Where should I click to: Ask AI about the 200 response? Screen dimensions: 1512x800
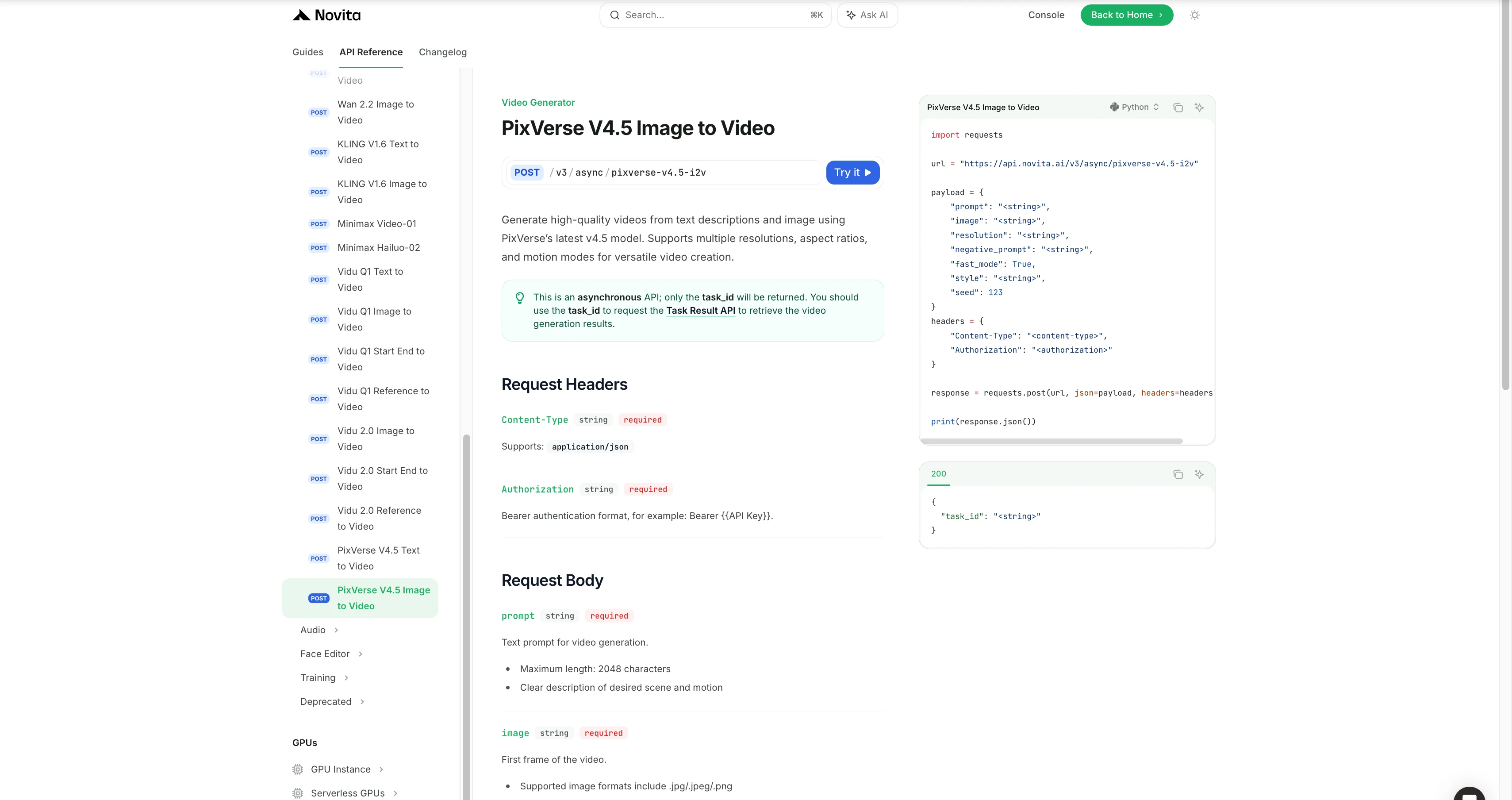click(1198, 474)
